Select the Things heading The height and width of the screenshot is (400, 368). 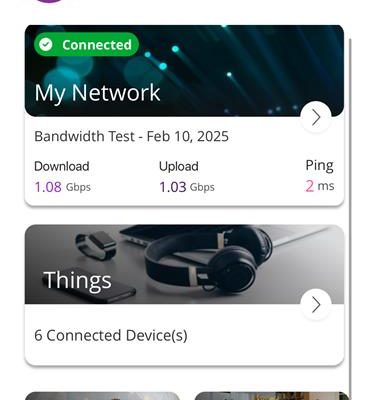tap(77, 280)
